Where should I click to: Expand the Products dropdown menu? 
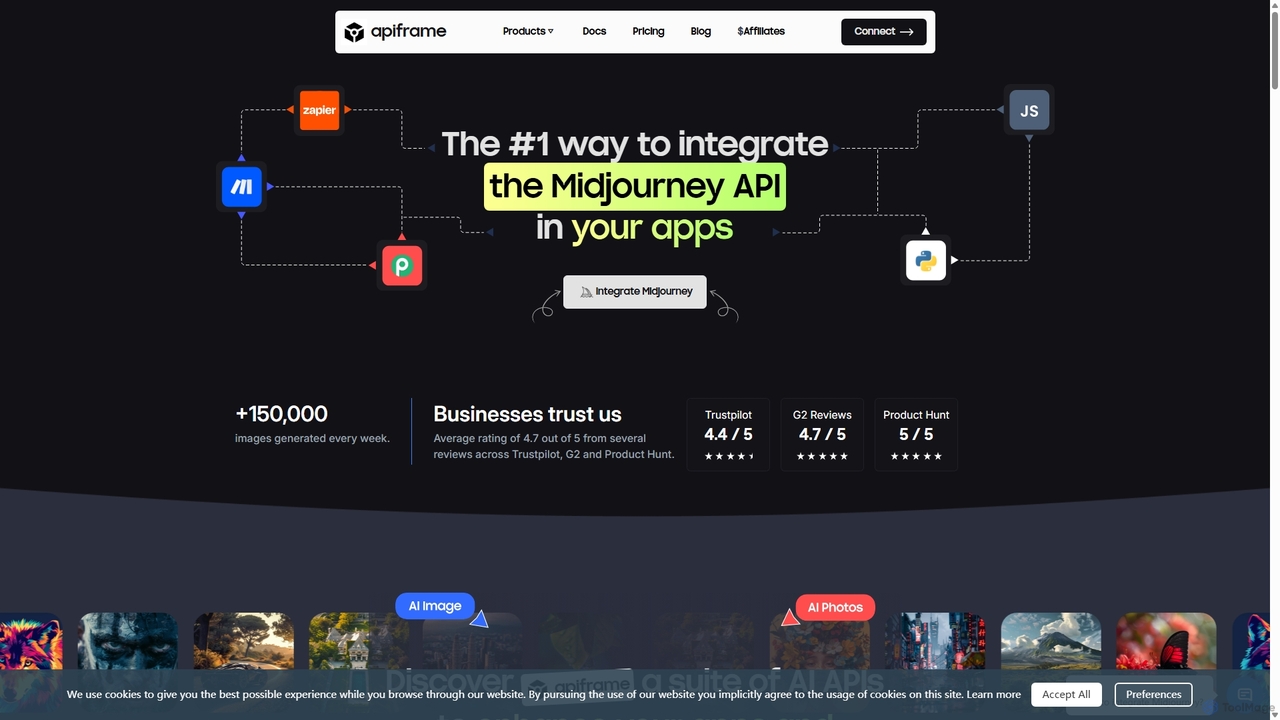point(528,31)
